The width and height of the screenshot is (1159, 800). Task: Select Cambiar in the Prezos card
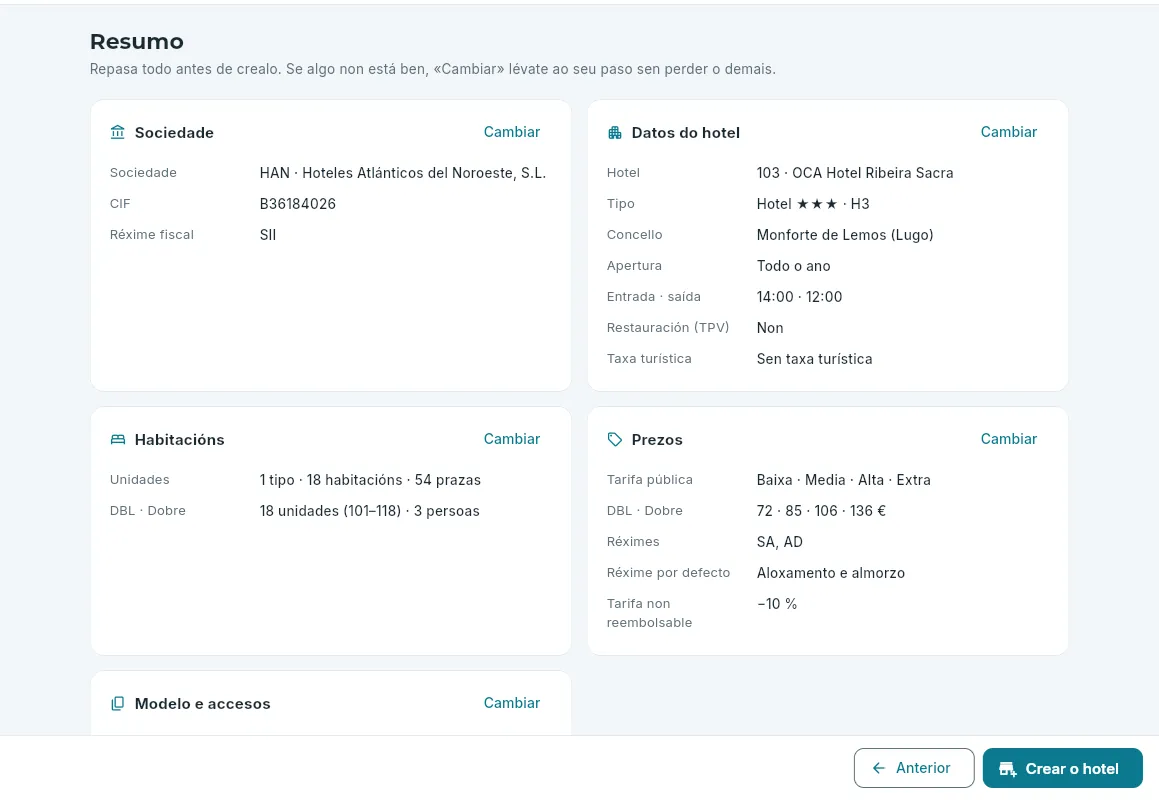coord(1008,438)
